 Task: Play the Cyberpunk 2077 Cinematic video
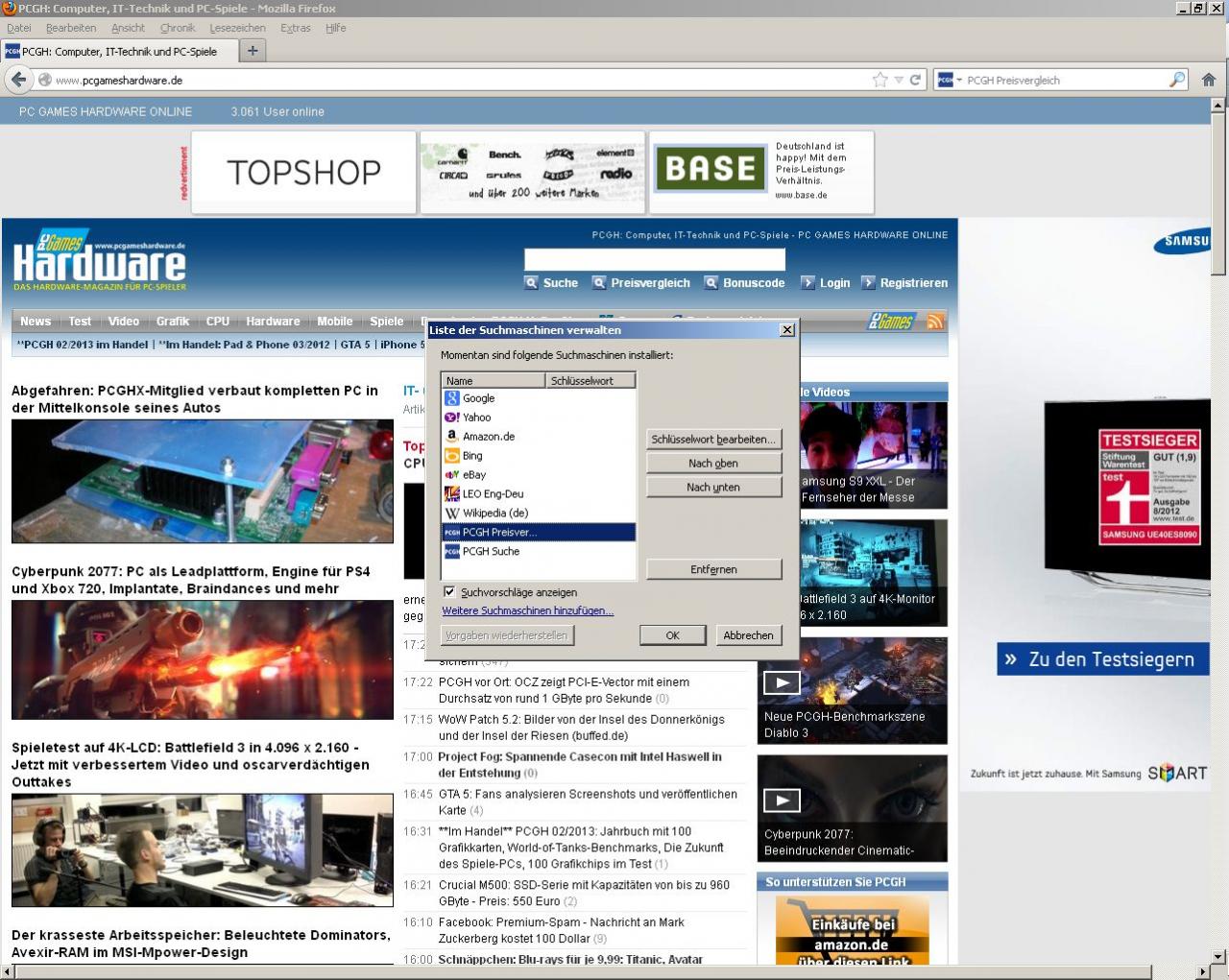pyautogui.click(x=782, y=801)
